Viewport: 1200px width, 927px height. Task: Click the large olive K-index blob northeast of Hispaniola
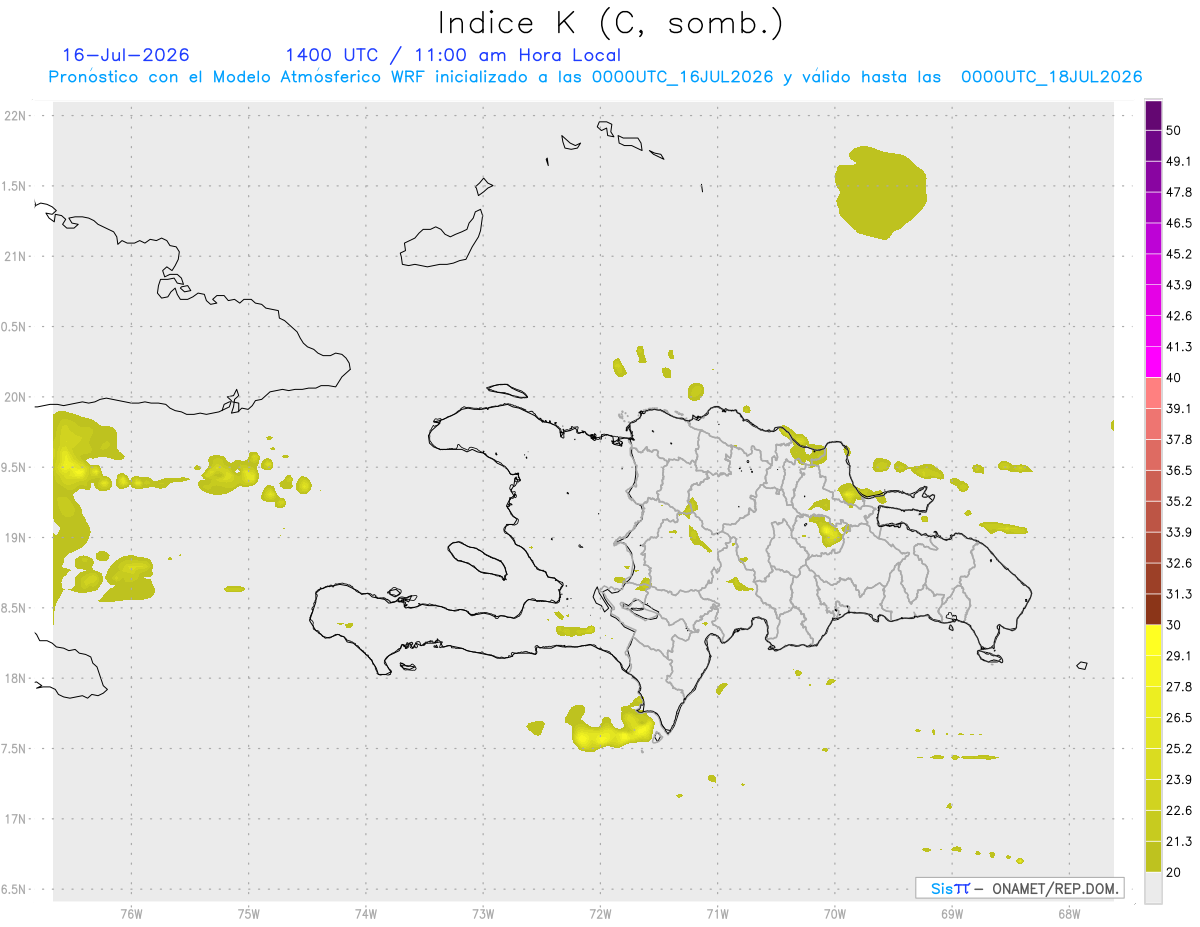point(881,192)
